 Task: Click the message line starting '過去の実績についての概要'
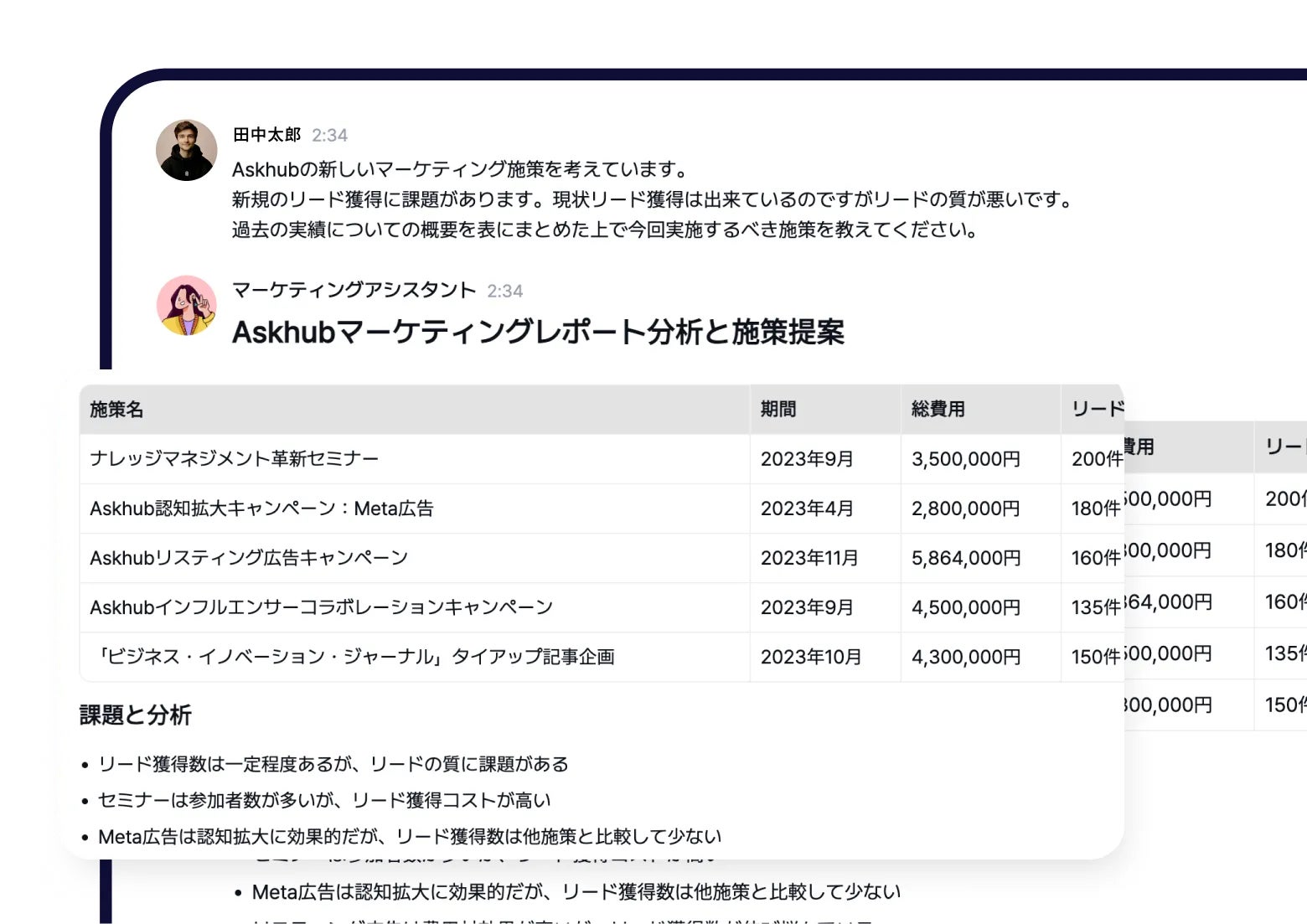(605, 230)
